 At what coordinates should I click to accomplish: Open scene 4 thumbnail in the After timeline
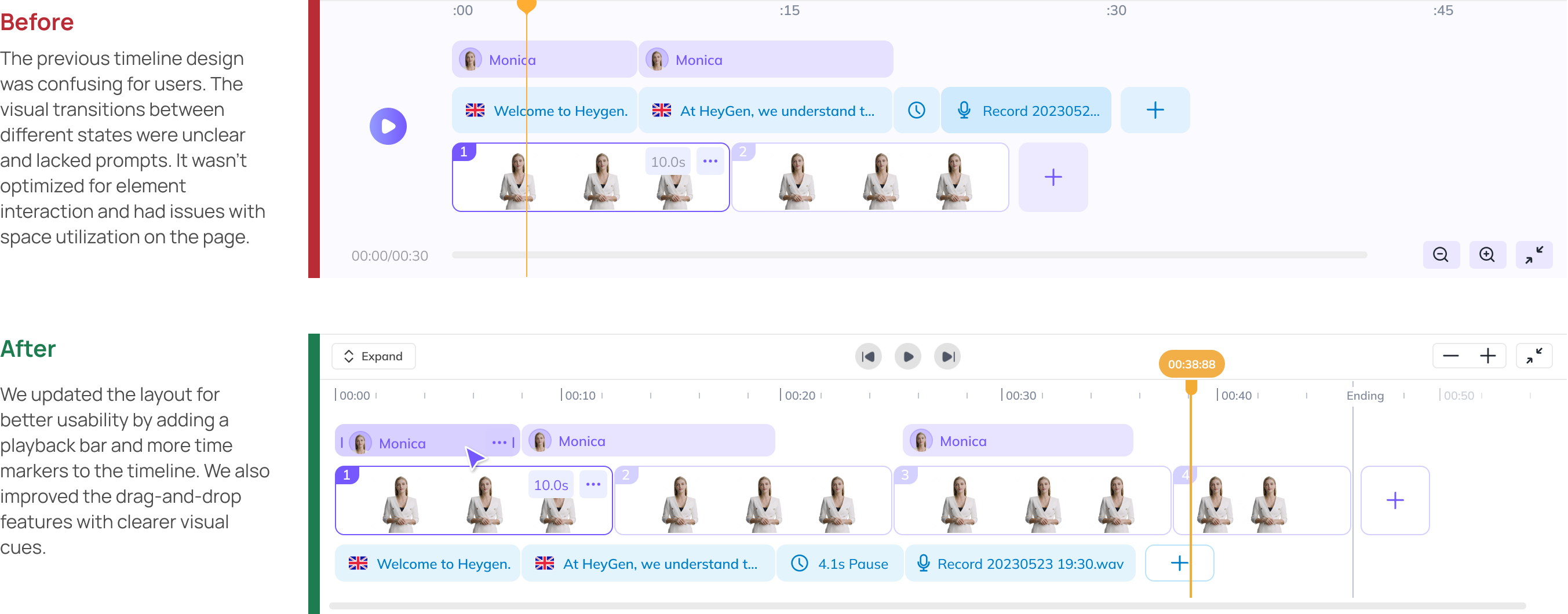(x=1262, y=501)
